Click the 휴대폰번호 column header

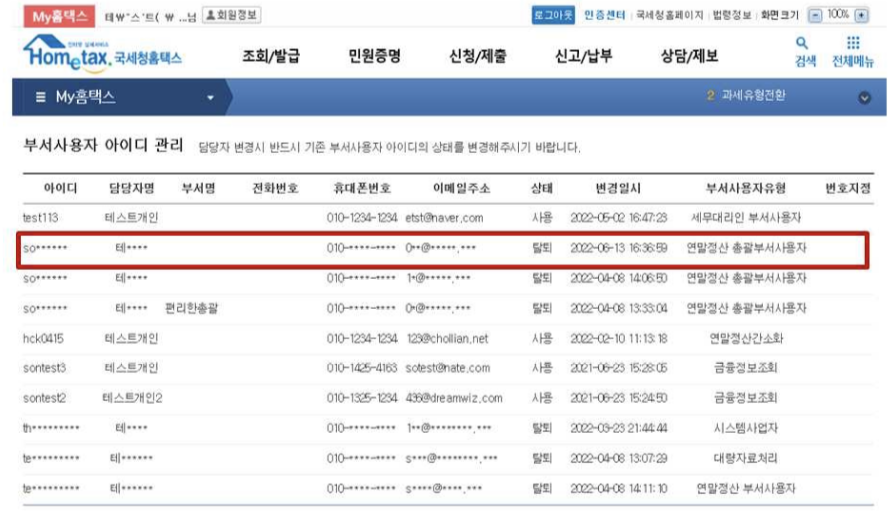[362, 188]
